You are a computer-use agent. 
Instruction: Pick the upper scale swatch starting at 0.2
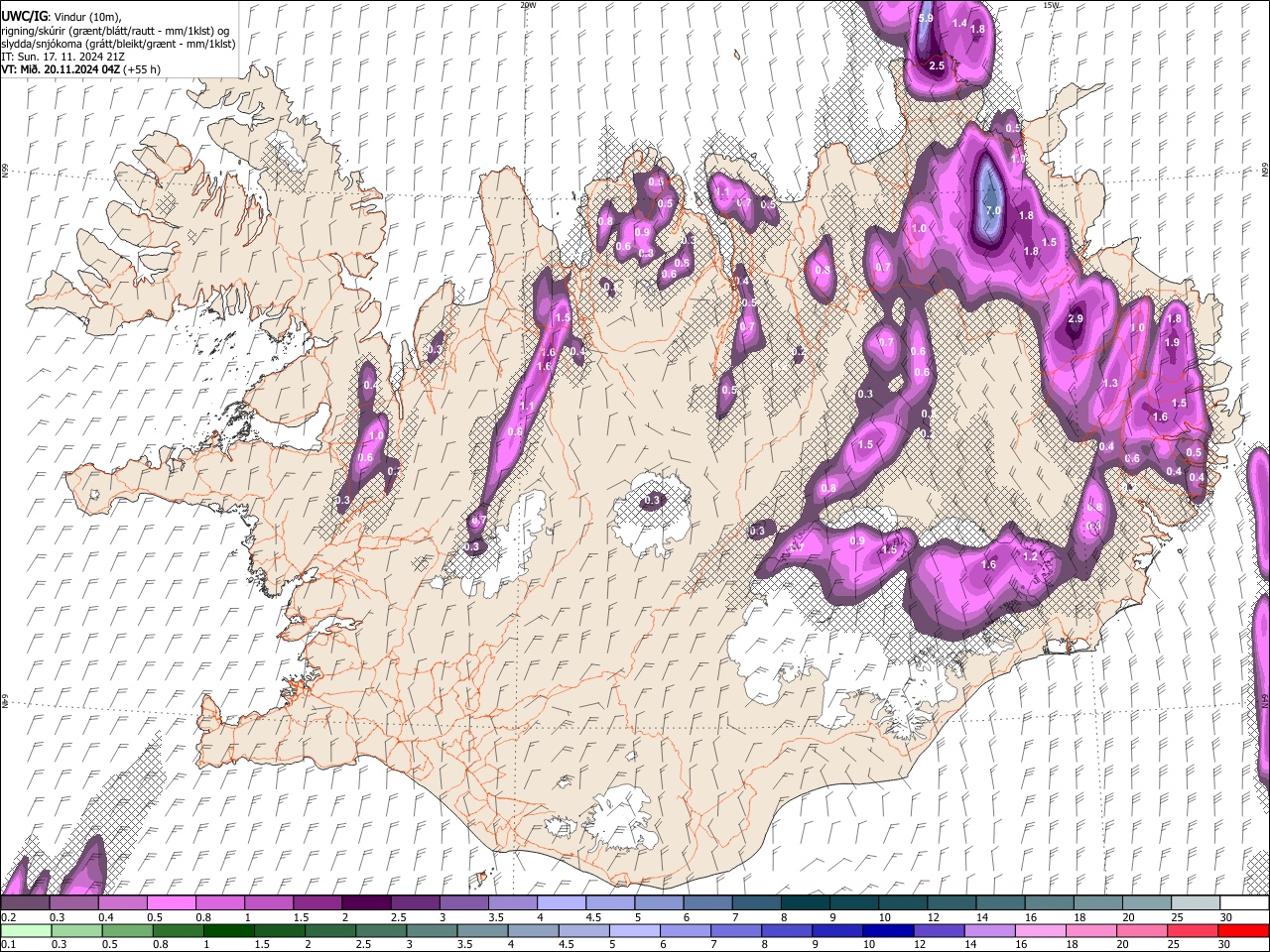point(25,903)
